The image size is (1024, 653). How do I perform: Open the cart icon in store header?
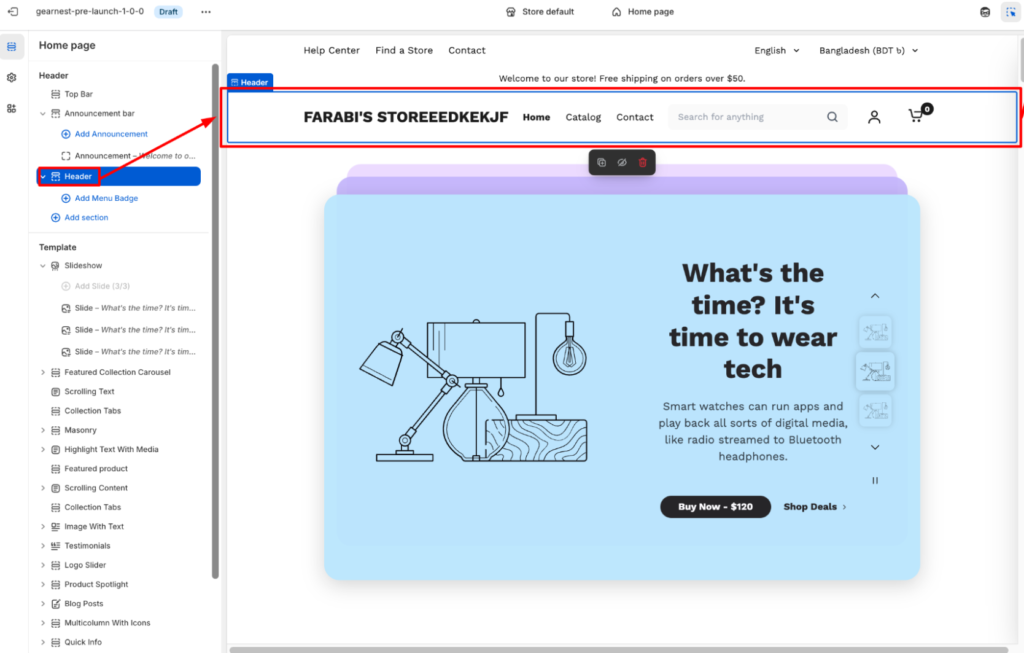[x=916, y=116]
